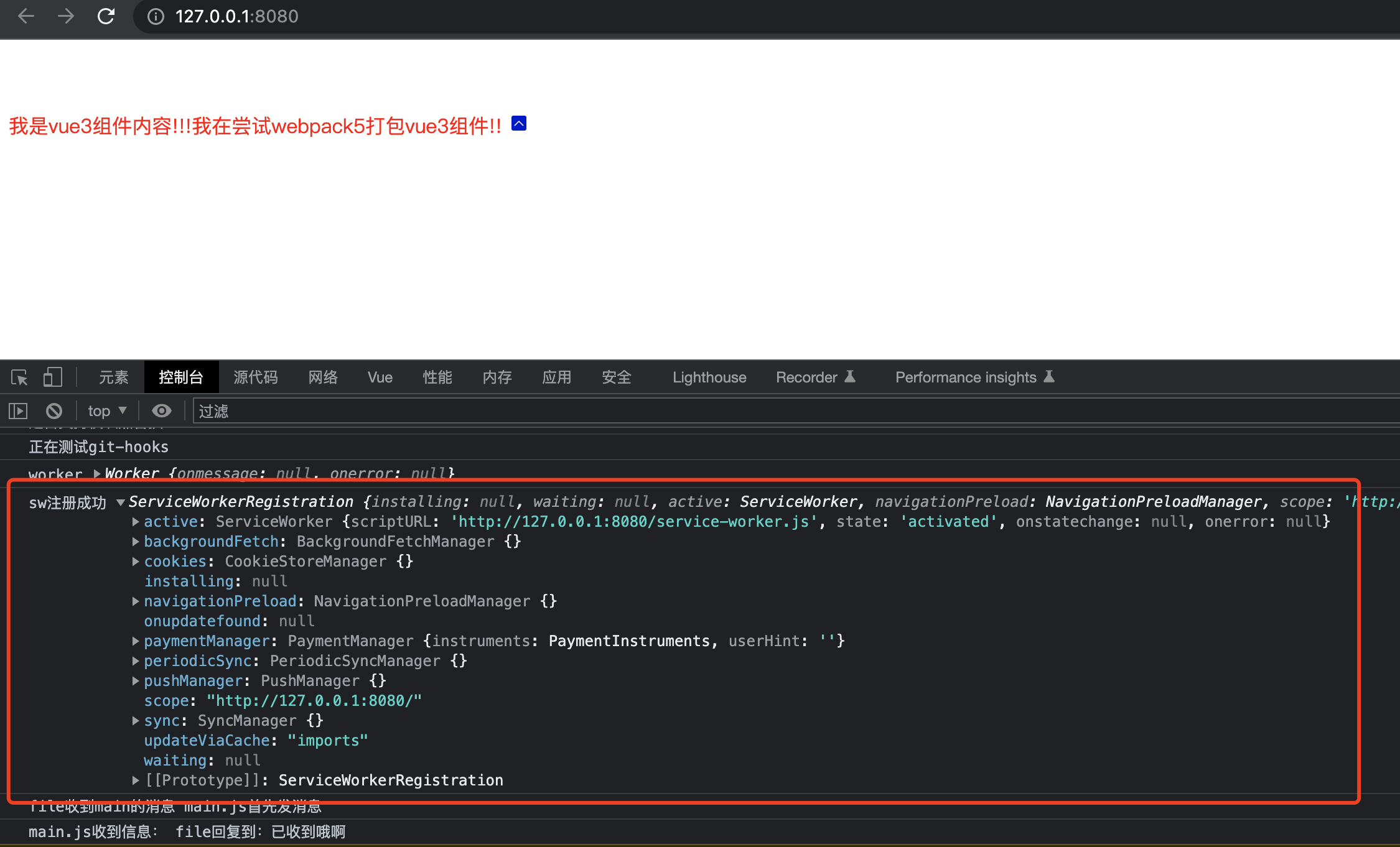Switch to the Vue devtools tab
This screenshot has width=1400, height=847.
coord(380,377)
